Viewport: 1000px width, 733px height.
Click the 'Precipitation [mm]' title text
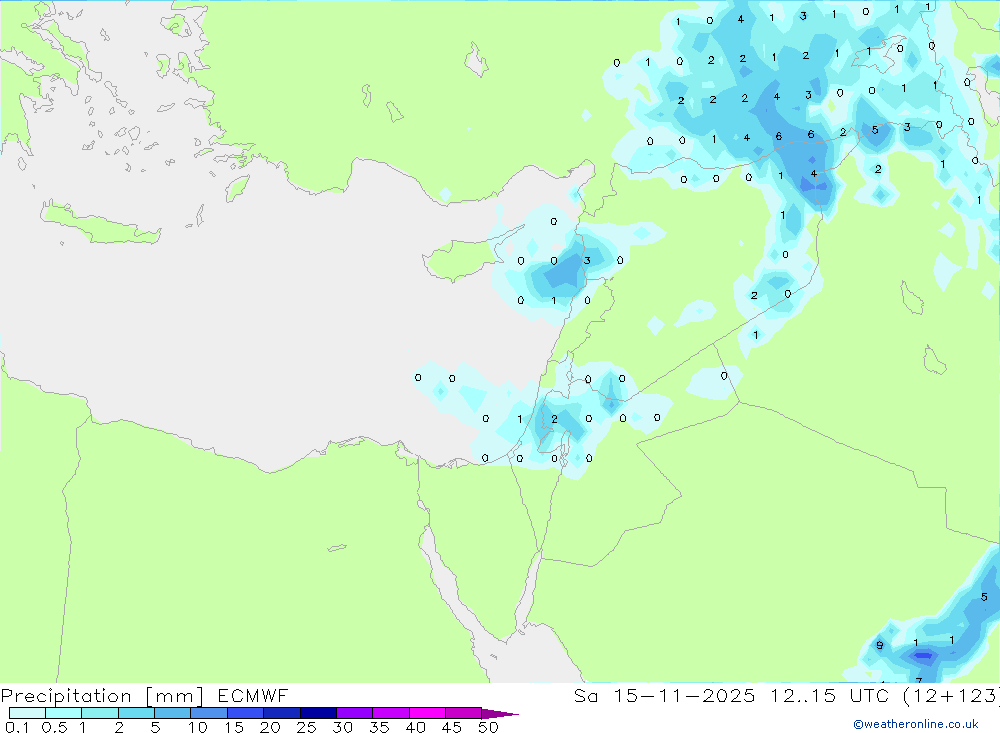pyautogui.click(x=102, y=696)
